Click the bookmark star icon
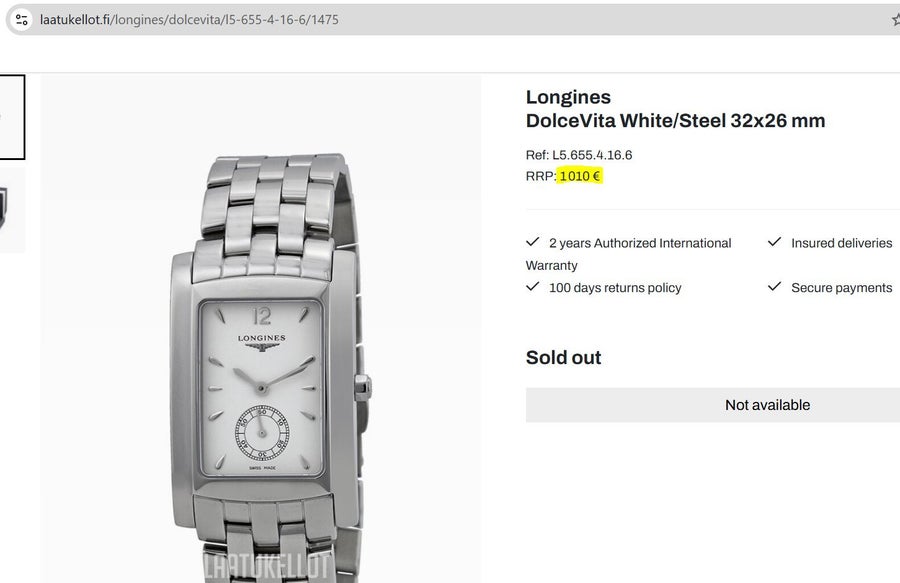 [x=896, y=20]
